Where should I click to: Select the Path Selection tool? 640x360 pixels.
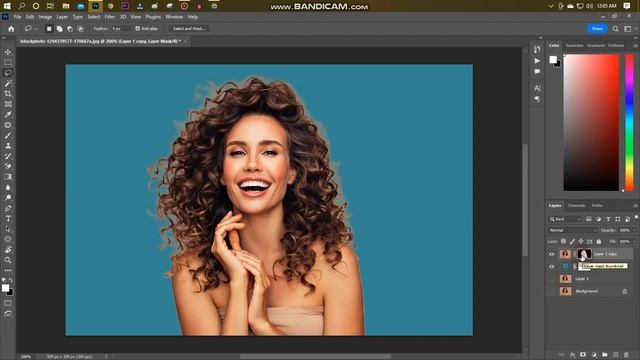pos(8,229)
